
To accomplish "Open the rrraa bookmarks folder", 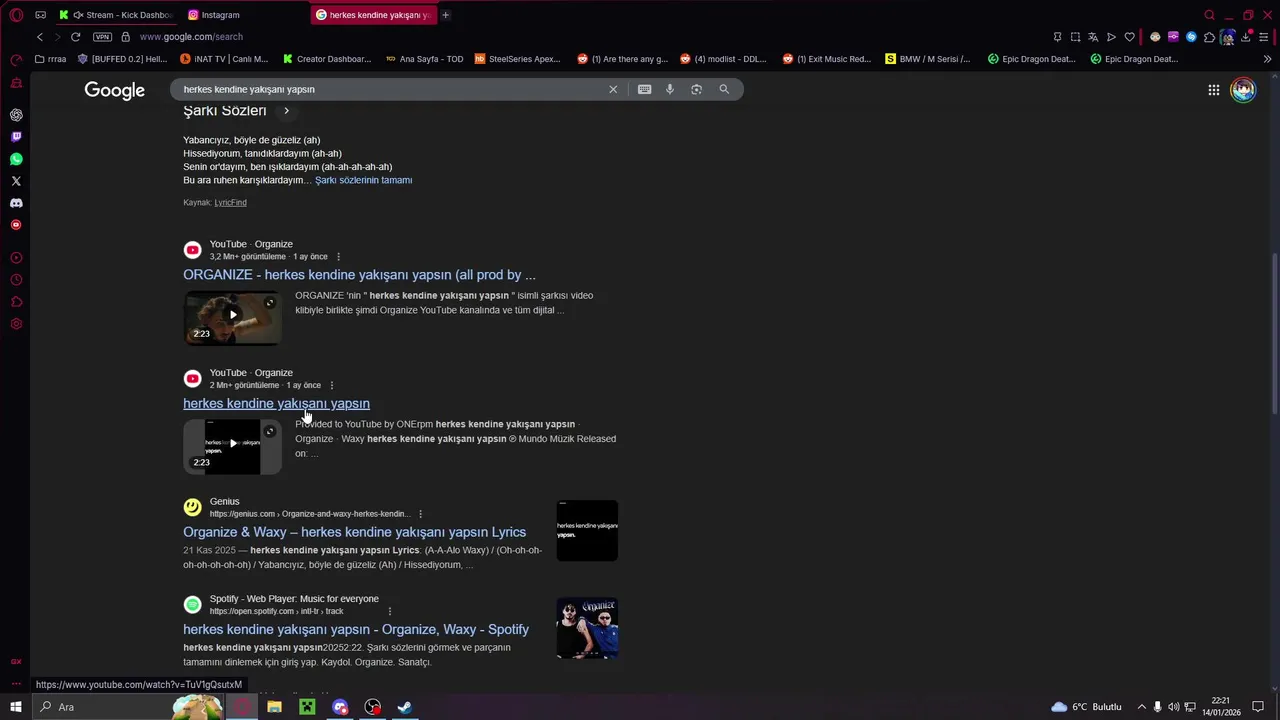I will 50,59.
